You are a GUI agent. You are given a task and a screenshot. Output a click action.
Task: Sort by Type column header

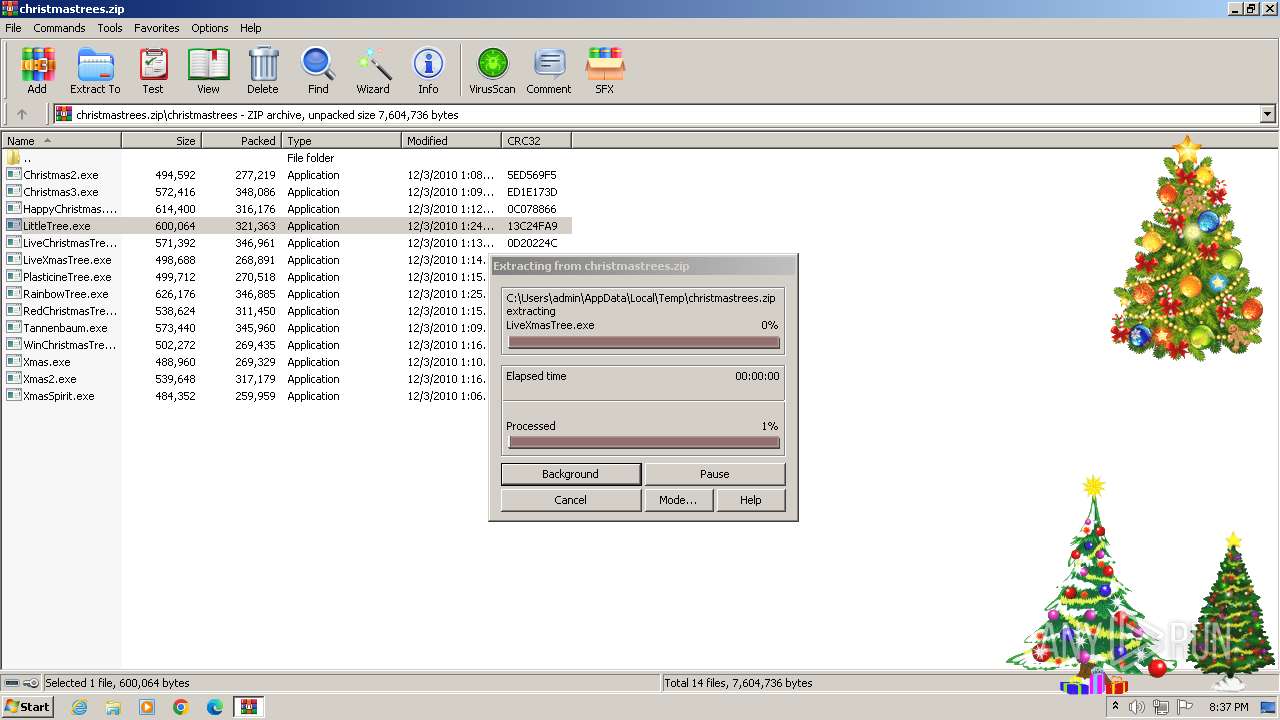[x=341, y=141]
